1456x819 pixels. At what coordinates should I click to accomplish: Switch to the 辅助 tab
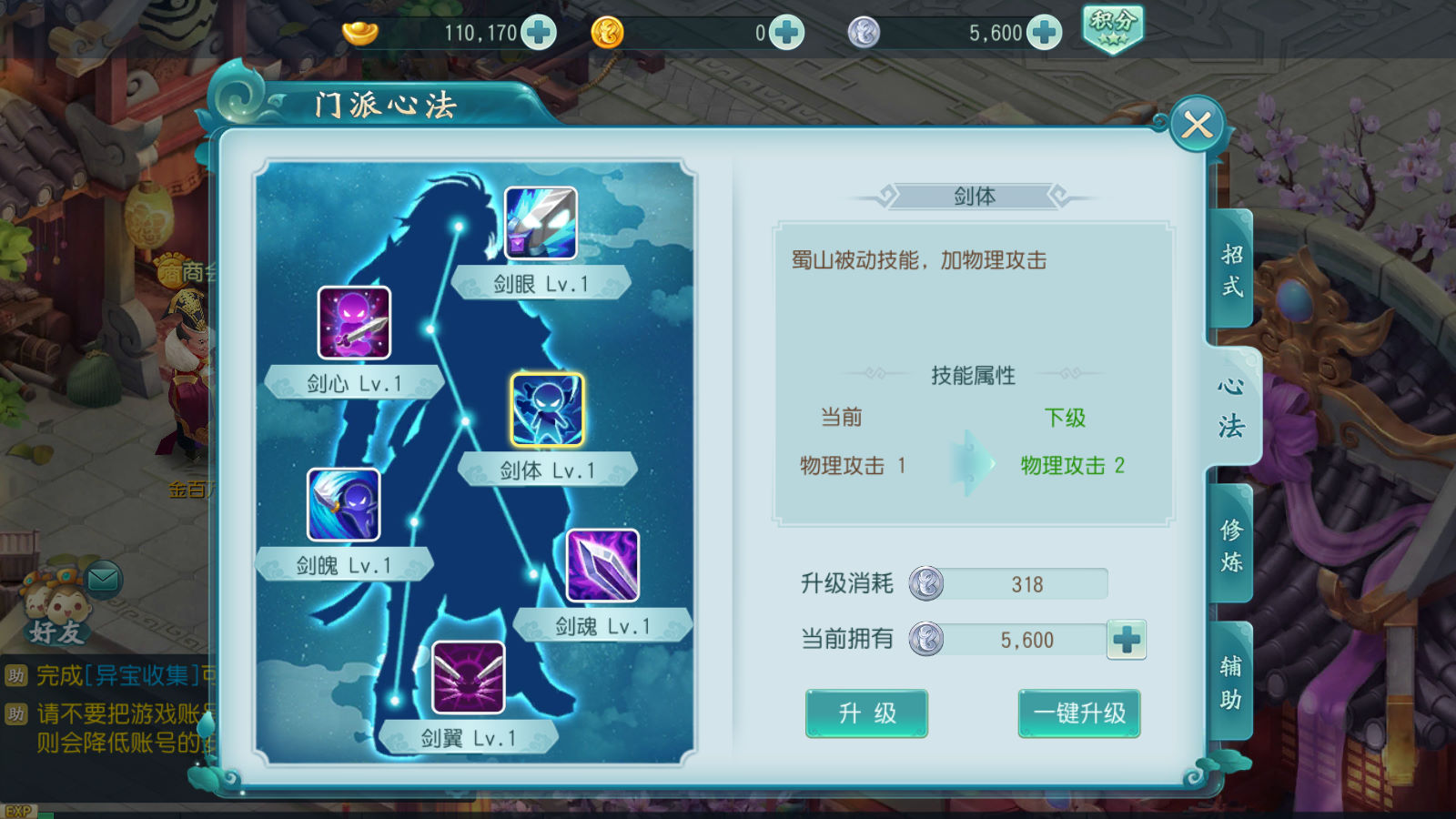[x=1231, y=682]
